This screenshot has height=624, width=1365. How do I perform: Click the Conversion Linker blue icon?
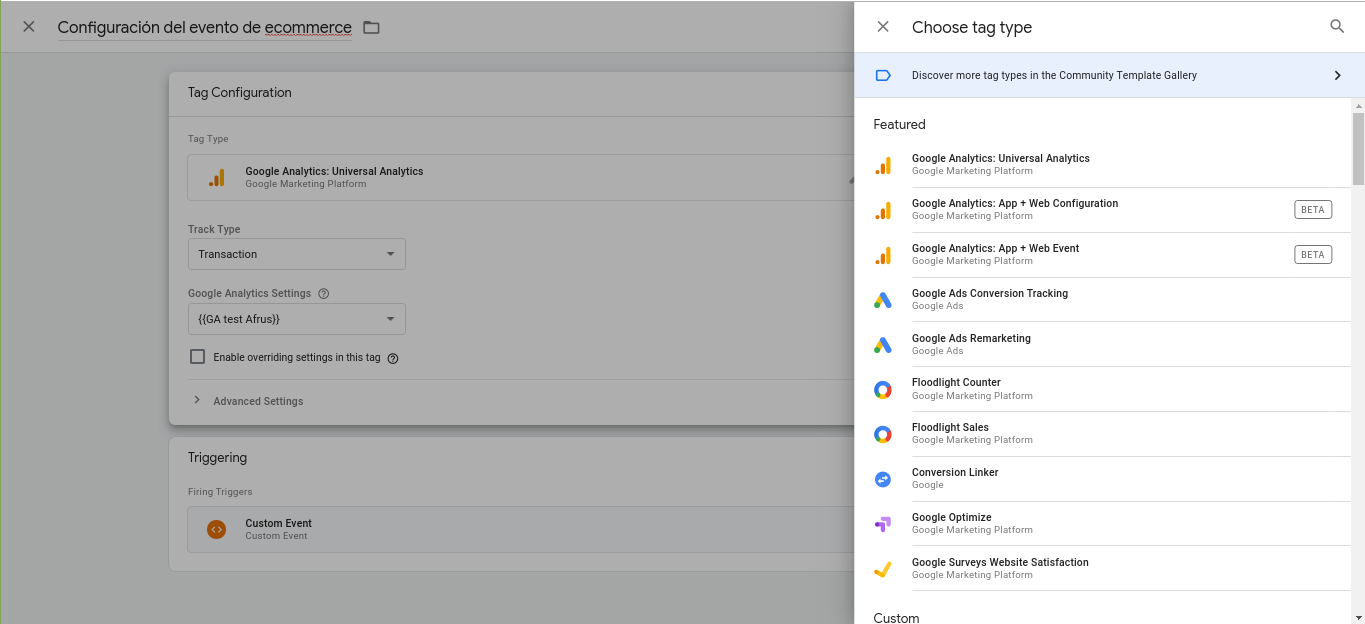coord(883,479)
